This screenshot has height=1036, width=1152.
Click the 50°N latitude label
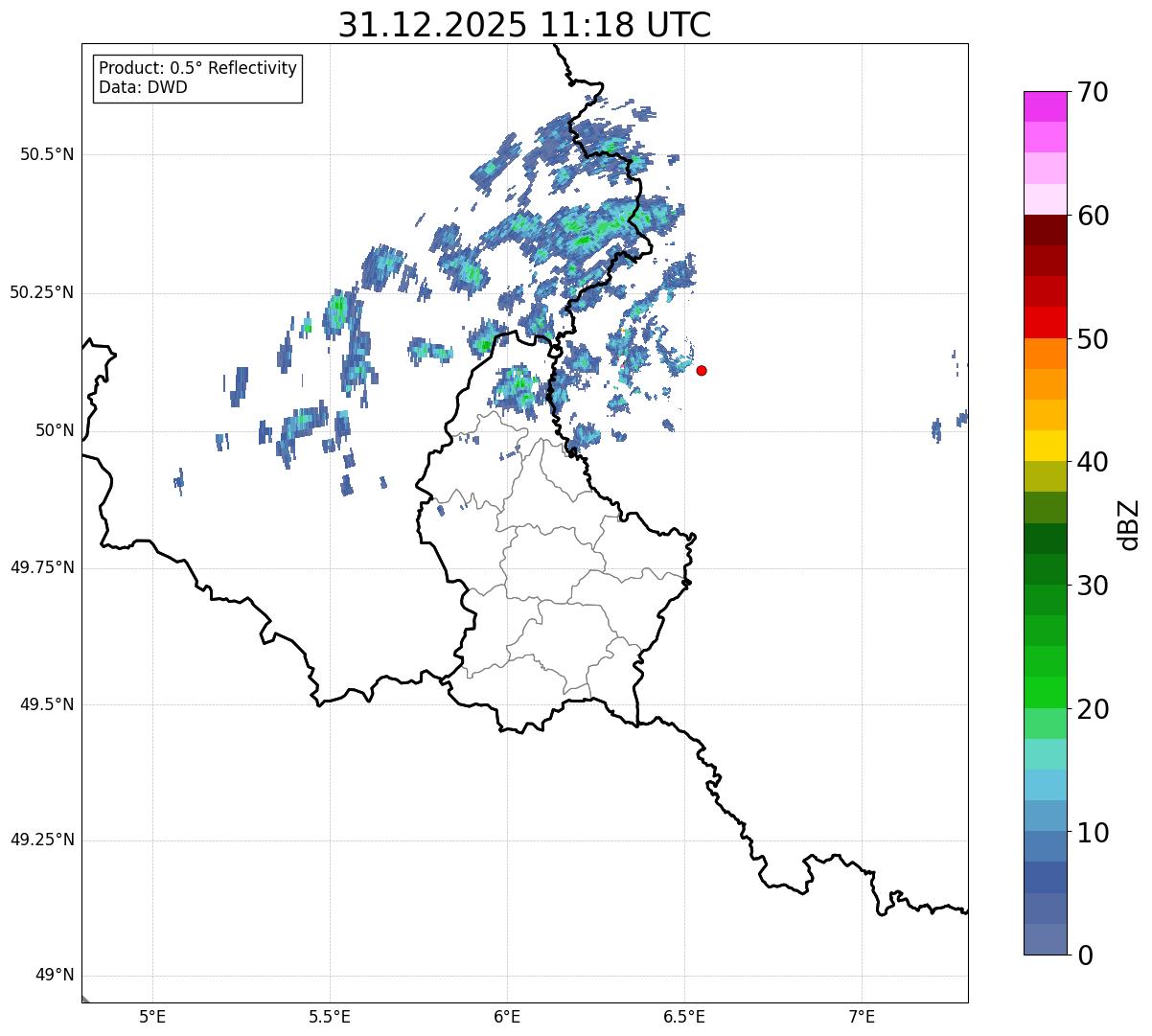(55, 430)
